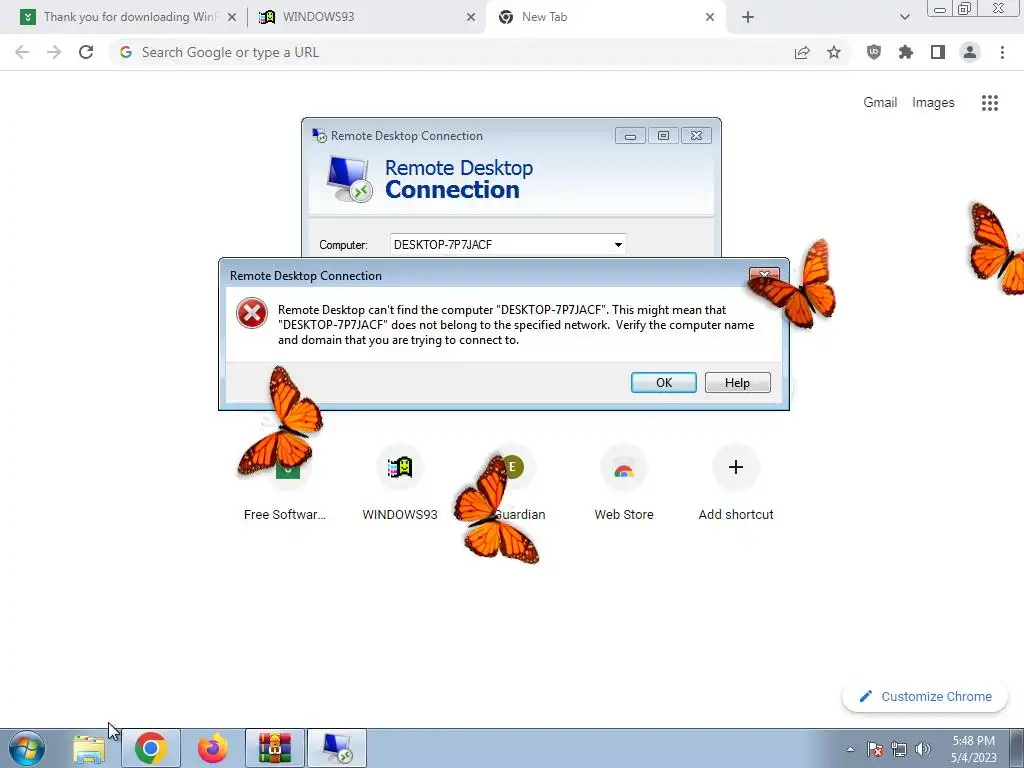This screenshot has width=1024, height=768.
Task: Close the New Tab tab
Action: 710,18
